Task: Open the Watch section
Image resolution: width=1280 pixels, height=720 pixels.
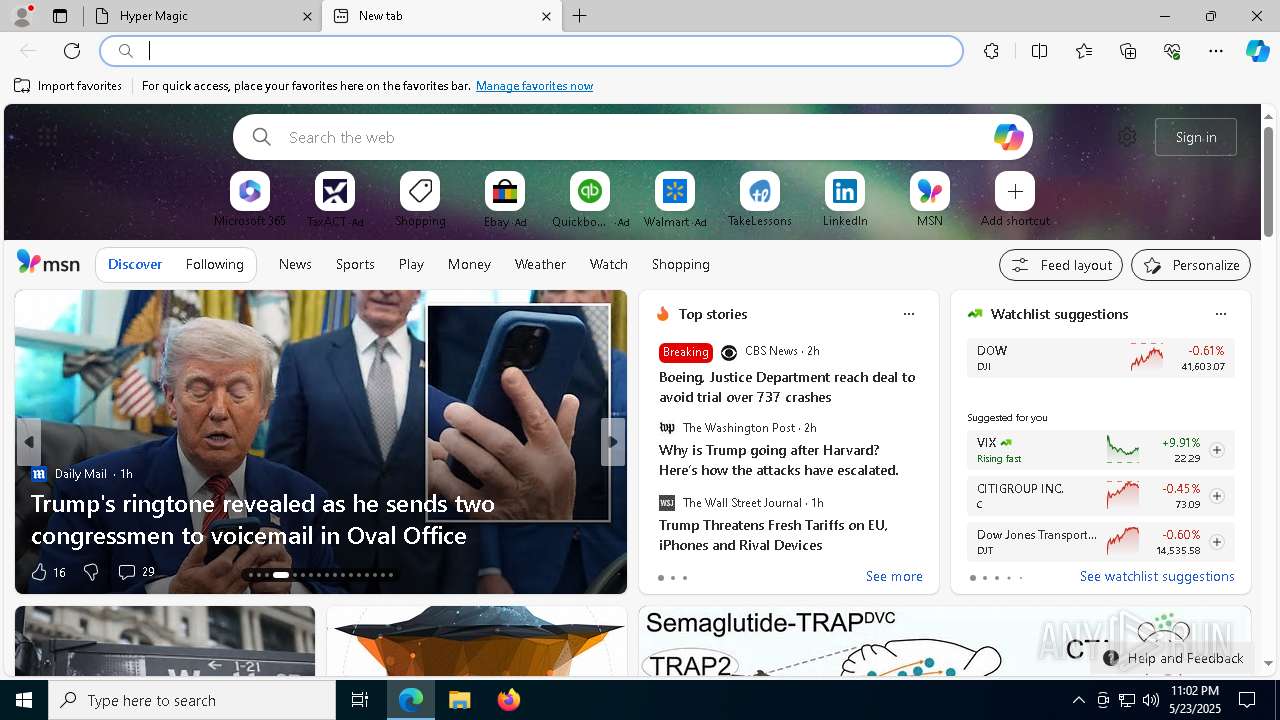Action: [x=609, y=265]
